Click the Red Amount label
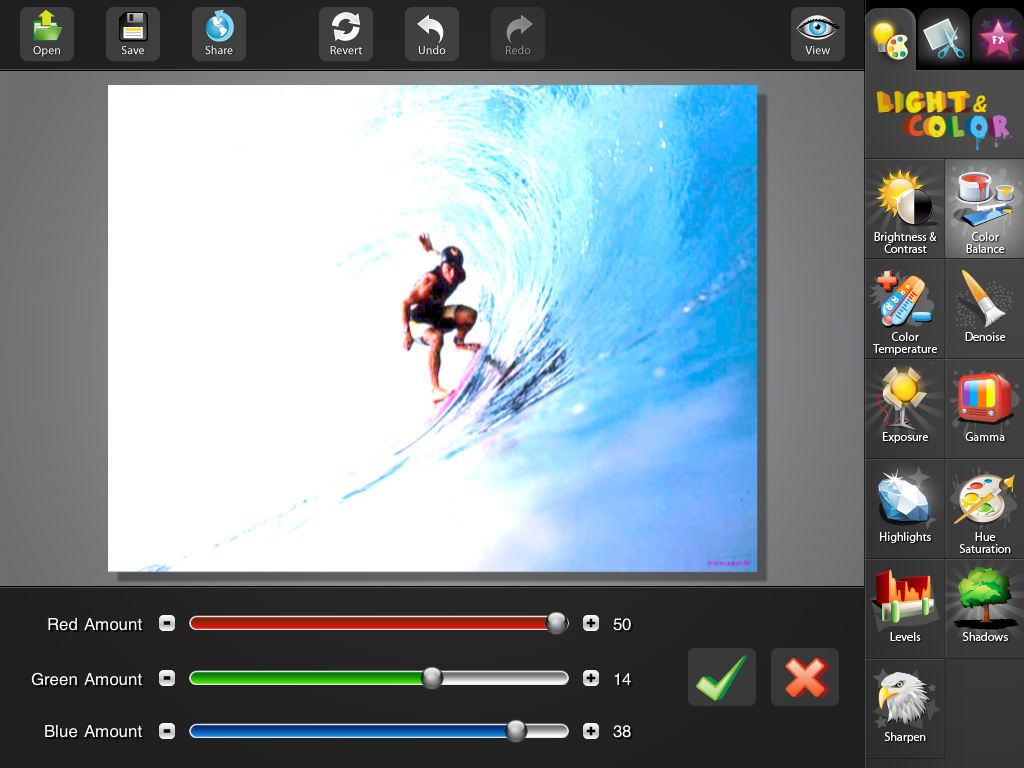Screen dimensions: 1024x768 (95, 624)
